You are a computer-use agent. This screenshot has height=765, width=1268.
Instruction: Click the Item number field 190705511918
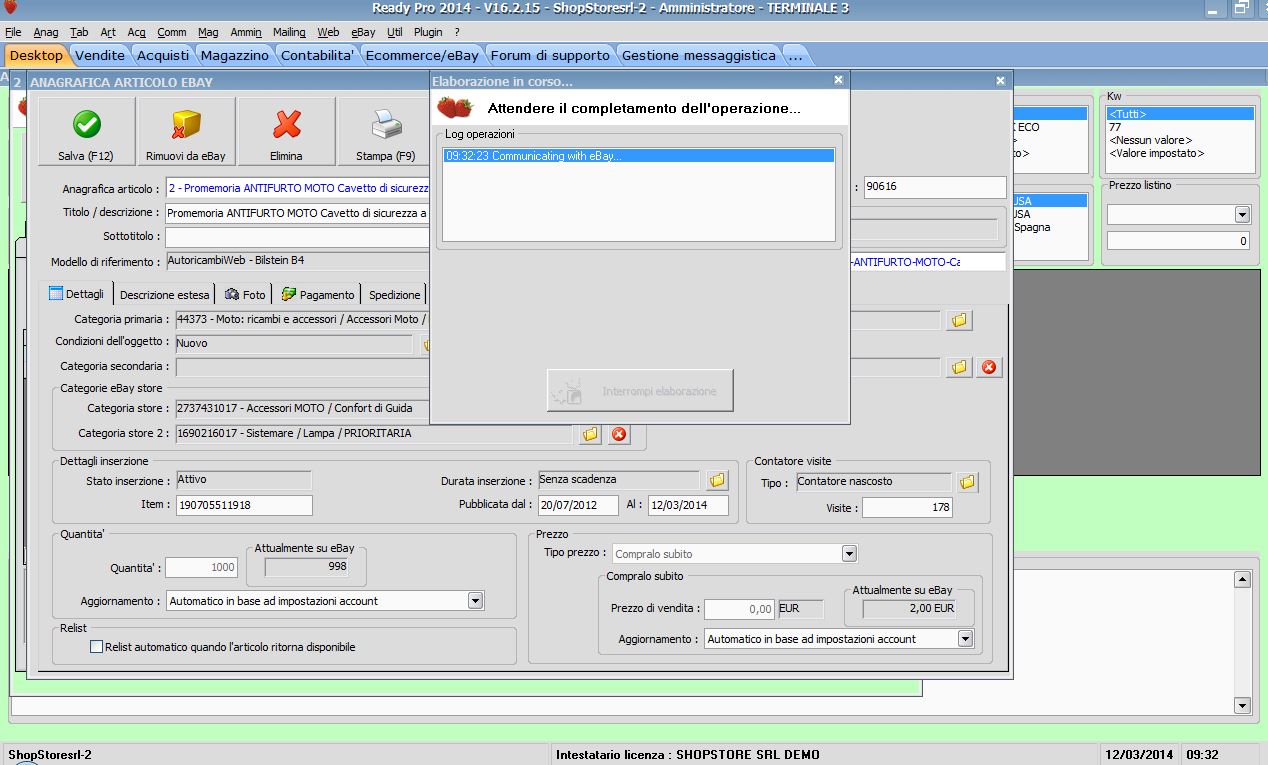(244, 505)
